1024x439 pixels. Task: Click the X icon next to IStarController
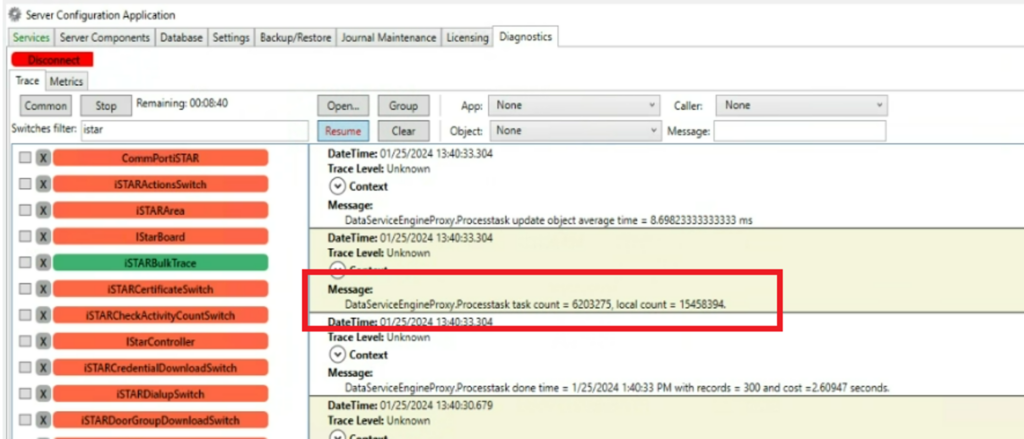(43, 341)
